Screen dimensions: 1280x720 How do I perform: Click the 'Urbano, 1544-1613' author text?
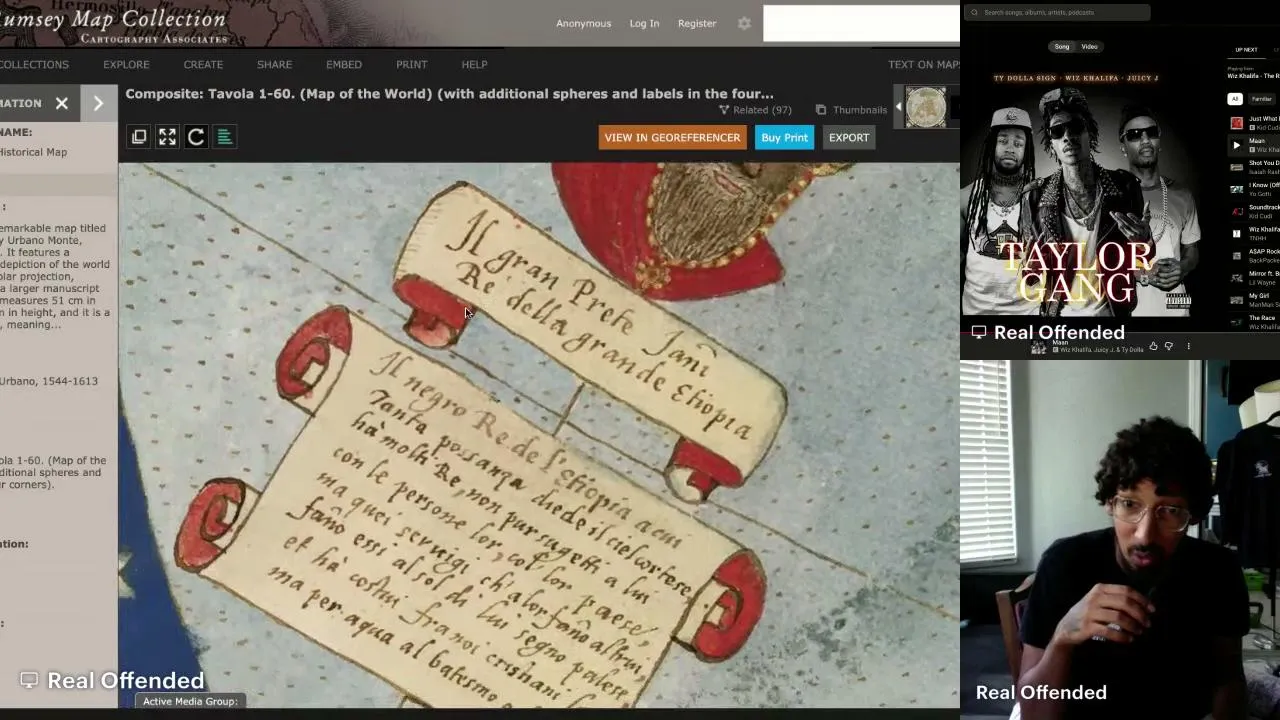pos(49,381)
